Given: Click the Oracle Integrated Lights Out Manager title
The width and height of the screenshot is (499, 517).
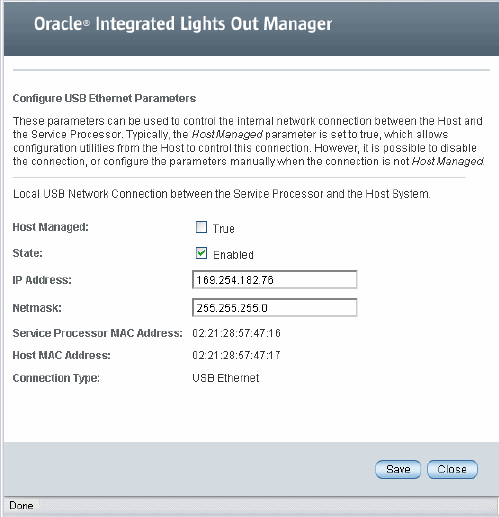Looking at the screenshot, I should tap(183, 24).
